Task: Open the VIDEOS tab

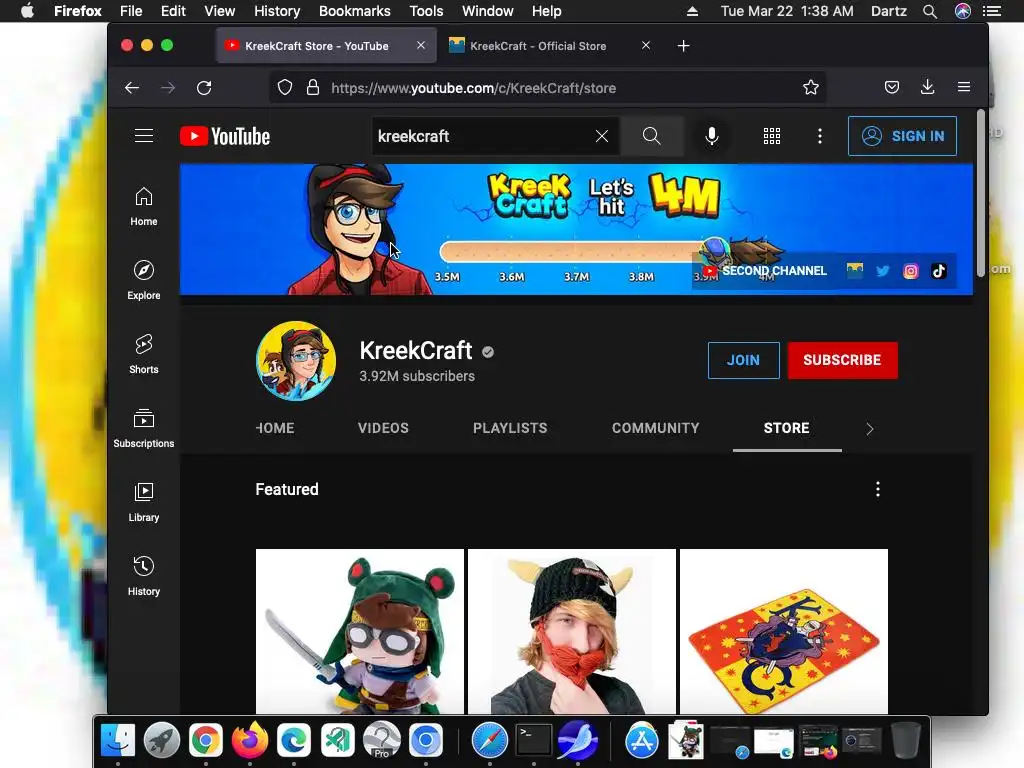Action: (383, 428)
